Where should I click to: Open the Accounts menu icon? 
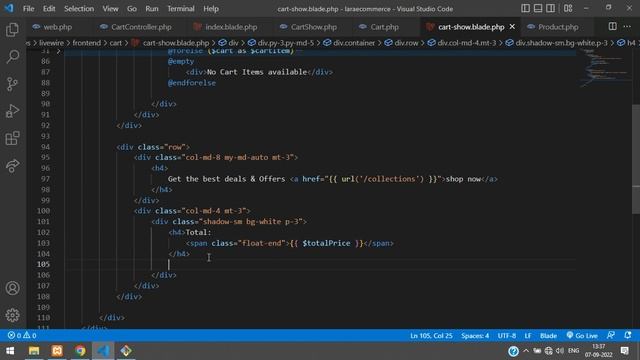click(13, 288)
